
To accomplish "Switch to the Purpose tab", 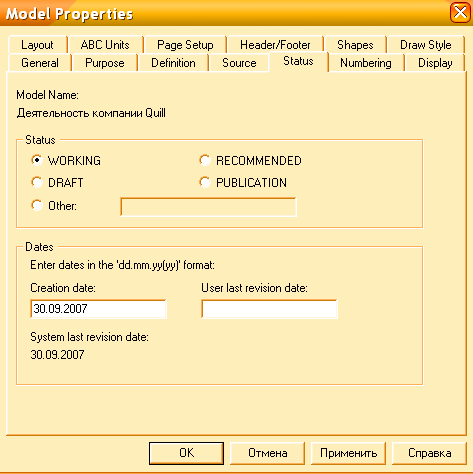I will [x=105, y=63].
